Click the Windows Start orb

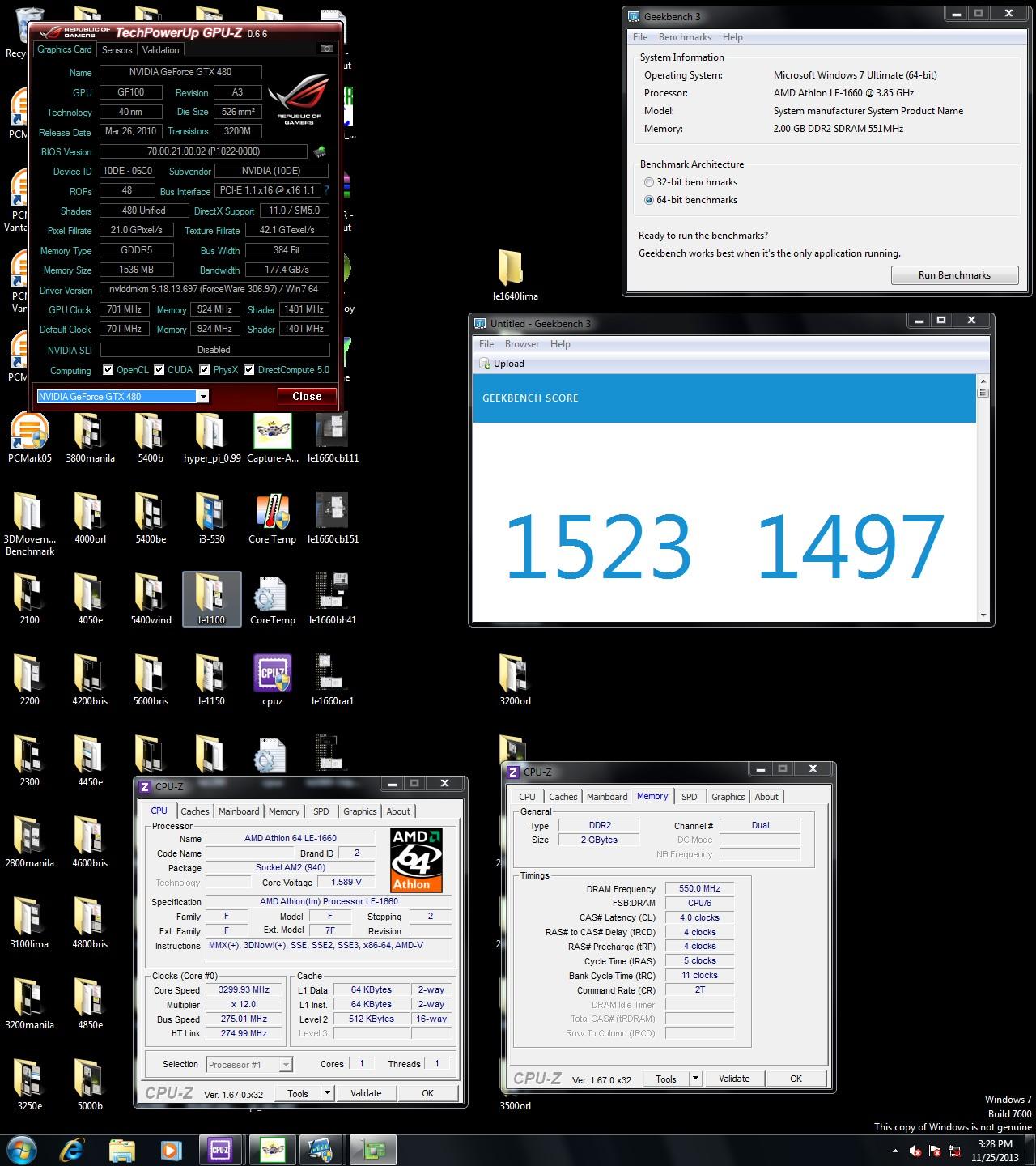point(22,1150)
